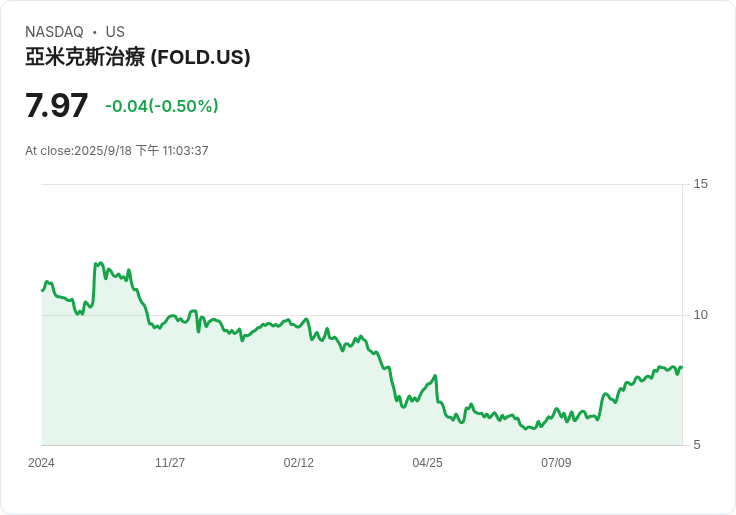The image size is (736, 515).
Task: Click the chart peak near price 12
Action: pos(99,263)
